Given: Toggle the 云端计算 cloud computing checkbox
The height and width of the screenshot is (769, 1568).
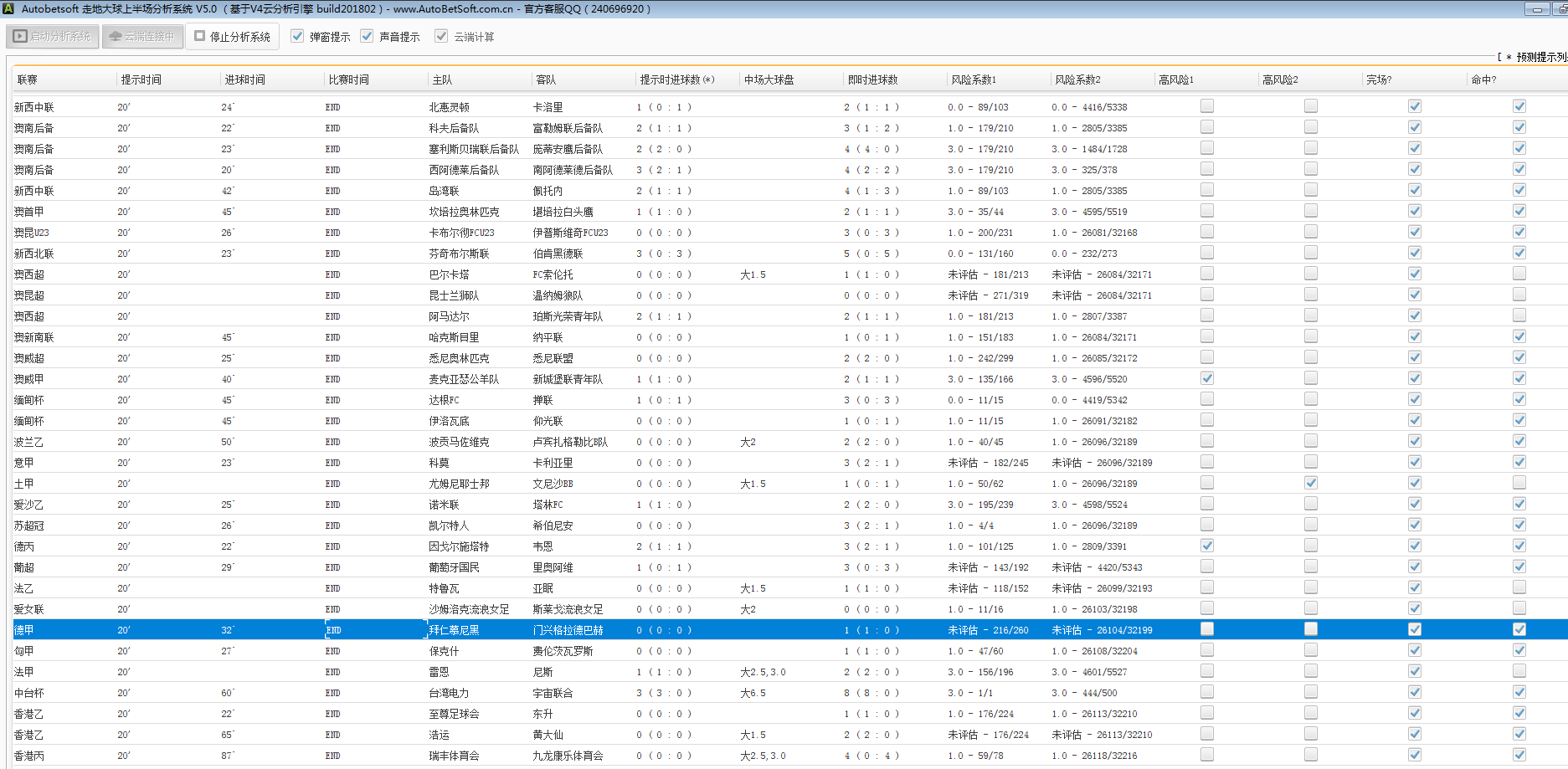Looking at the screenshot, I should coord(441,37).
